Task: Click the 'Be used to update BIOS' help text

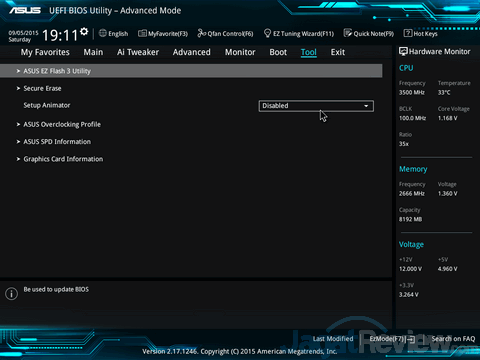Action: (56, 289)
